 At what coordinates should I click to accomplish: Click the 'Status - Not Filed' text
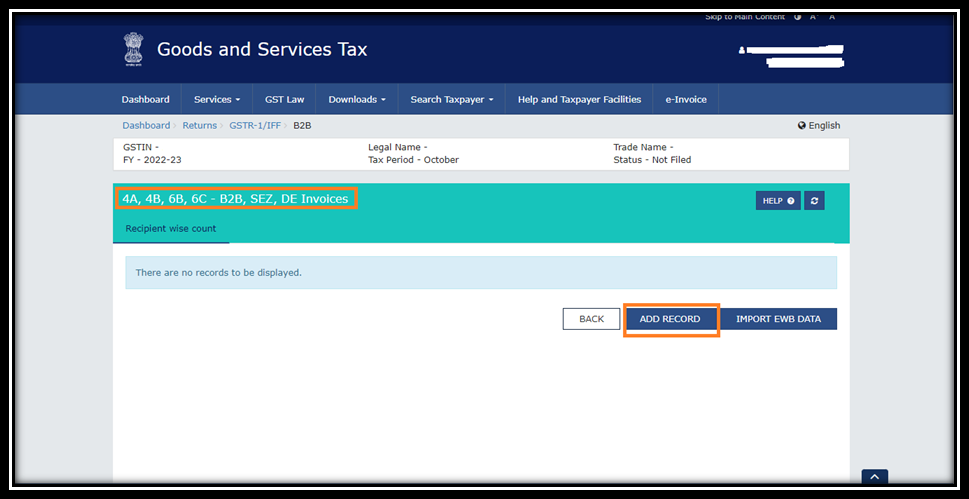click(652, 160)
